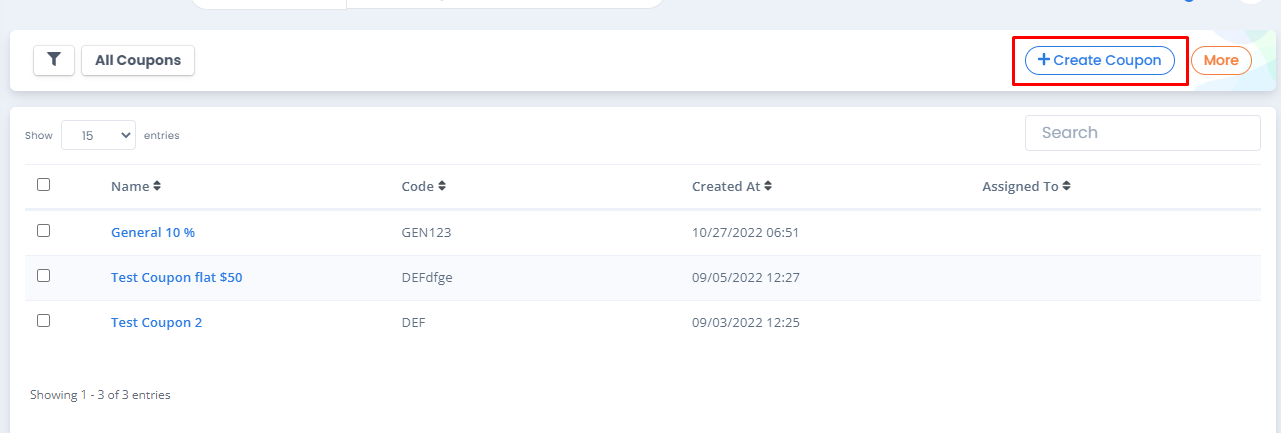Screen dimensions: 1281x433
Task: Open the show entries count dropdown
Action: click(x=98, y=135)
